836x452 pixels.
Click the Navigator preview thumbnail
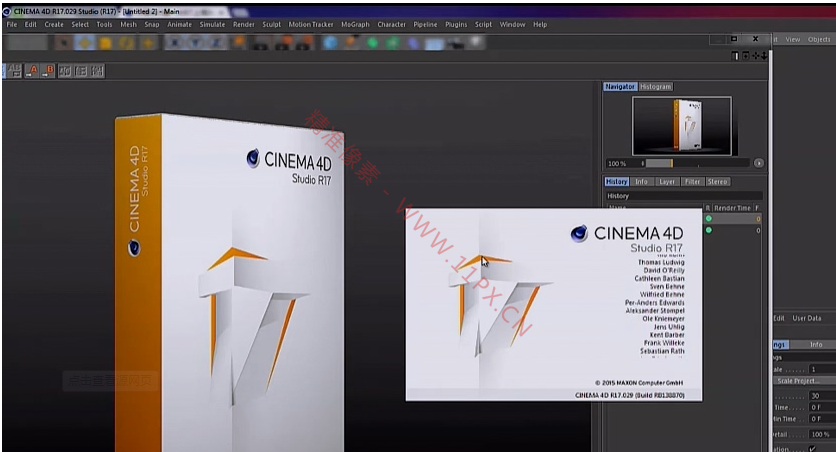pos(682,126)
